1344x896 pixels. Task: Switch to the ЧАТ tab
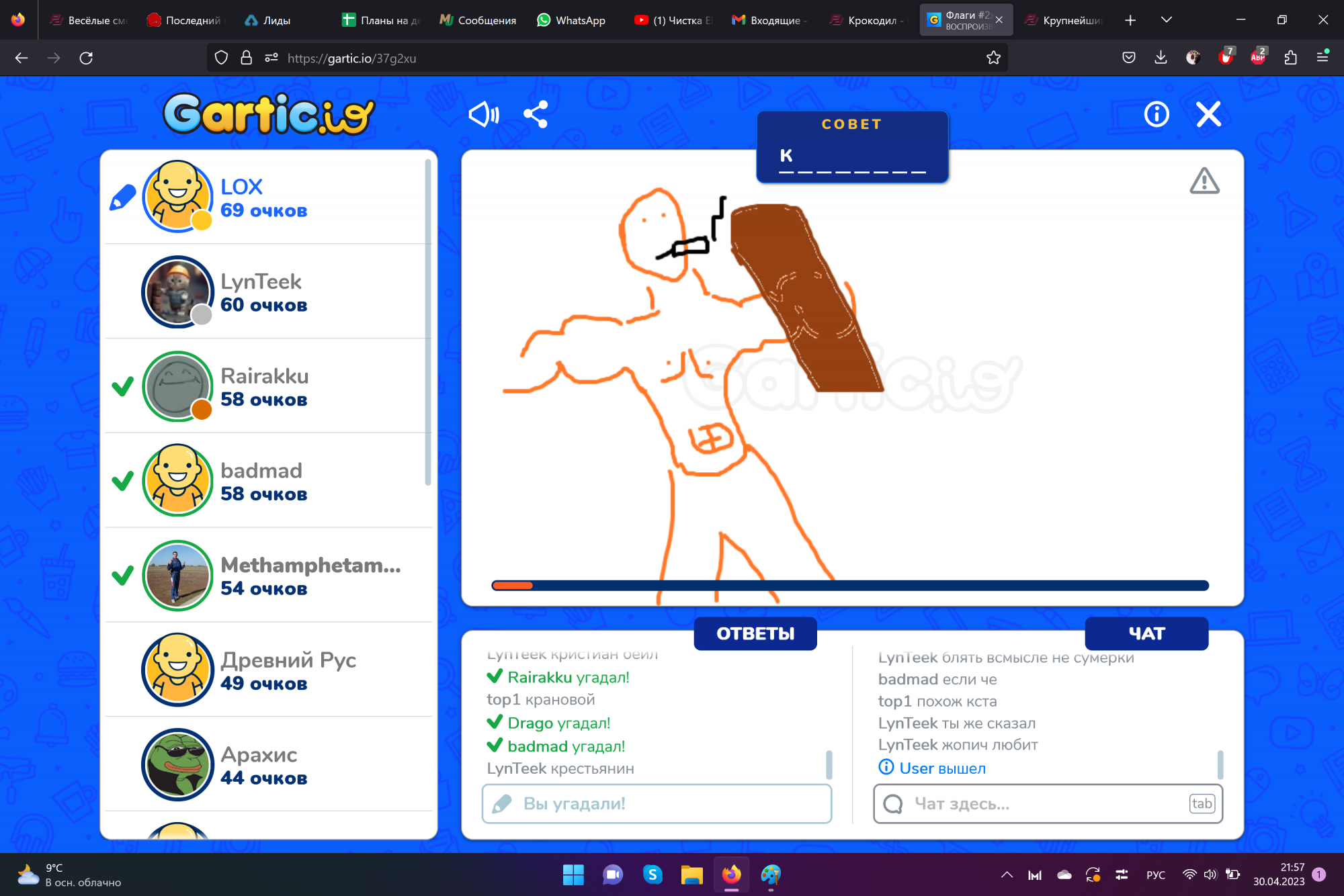[1146, 633]
